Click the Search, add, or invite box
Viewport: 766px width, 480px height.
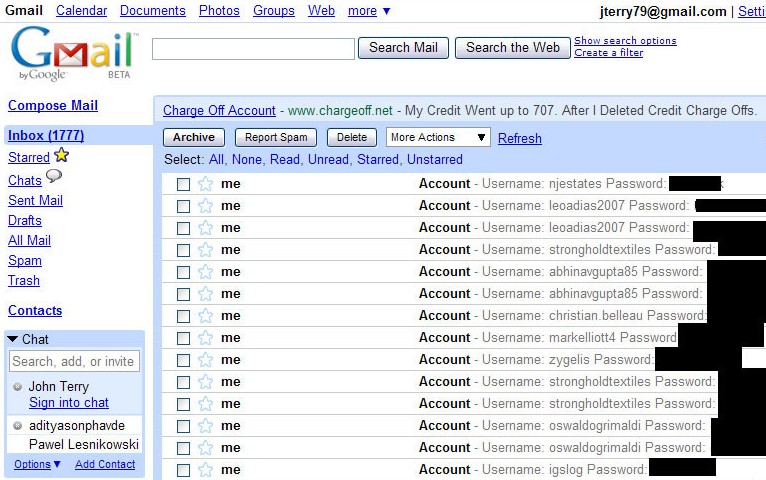74,362
